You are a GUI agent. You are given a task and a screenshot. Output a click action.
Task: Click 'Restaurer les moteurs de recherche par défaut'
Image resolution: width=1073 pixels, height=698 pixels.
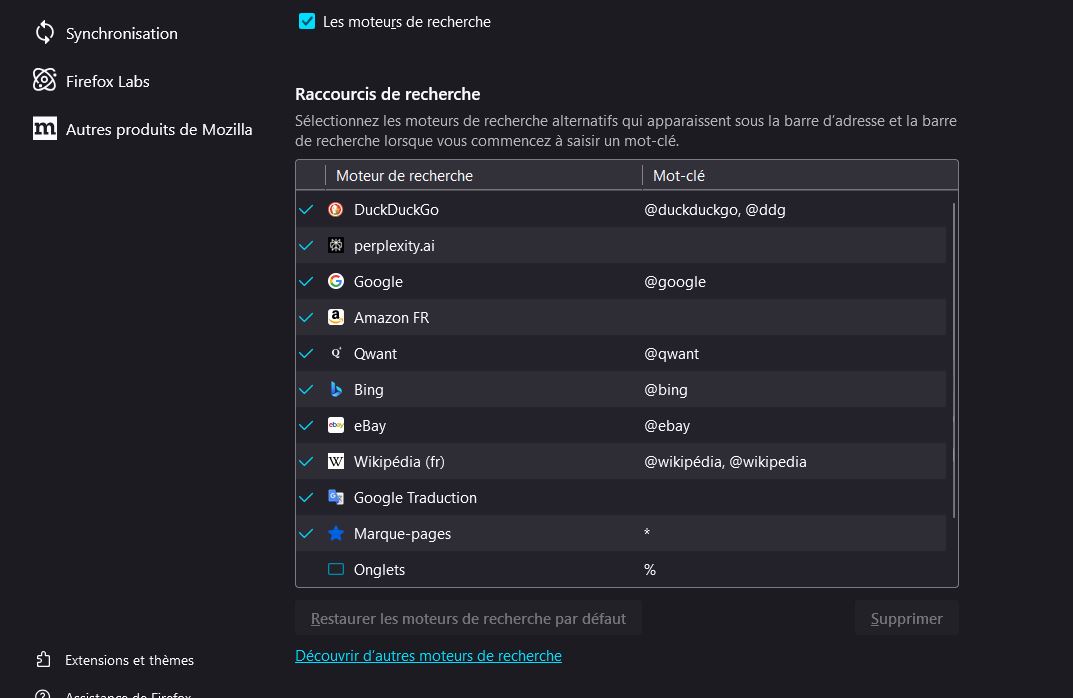(468, 618)
